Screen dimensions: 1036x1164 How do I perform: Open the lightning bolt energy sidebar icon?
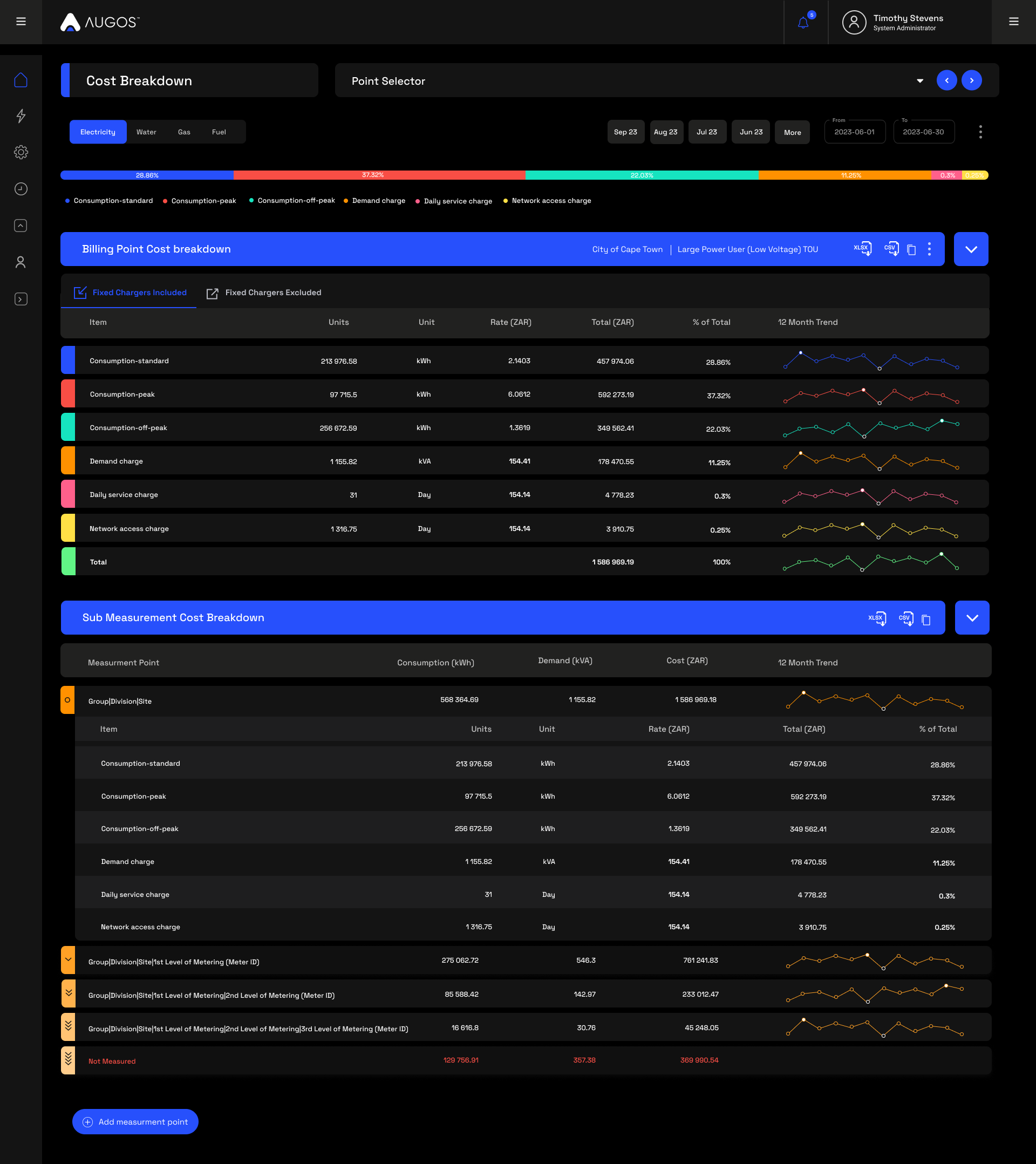coord(21,116)
